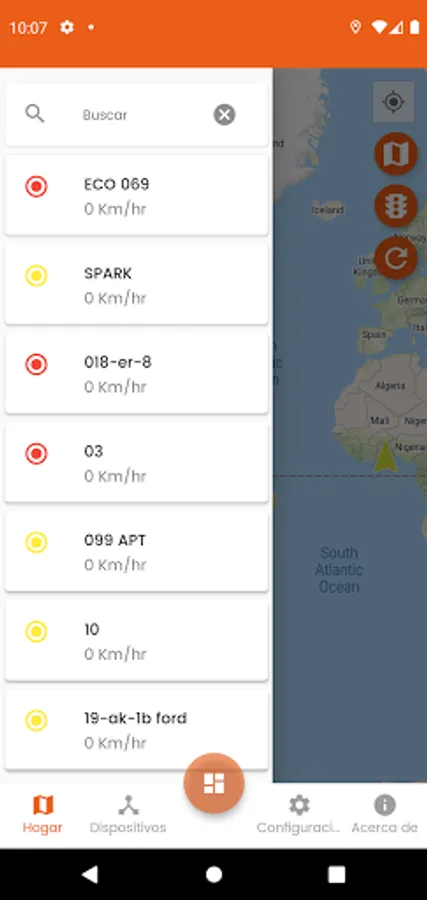Image resolution: width=427 pixels, height=900 pixels.
Task: Open the map type layers button
Action: [x=396, y=154]
